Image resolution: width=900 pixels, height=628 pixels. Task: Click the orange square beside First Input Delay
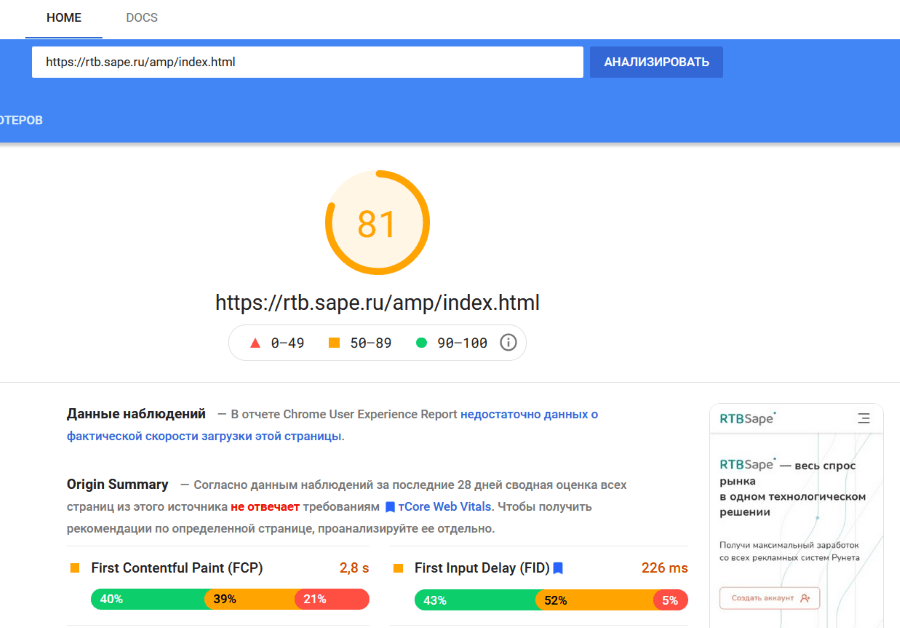coord(398,568)
